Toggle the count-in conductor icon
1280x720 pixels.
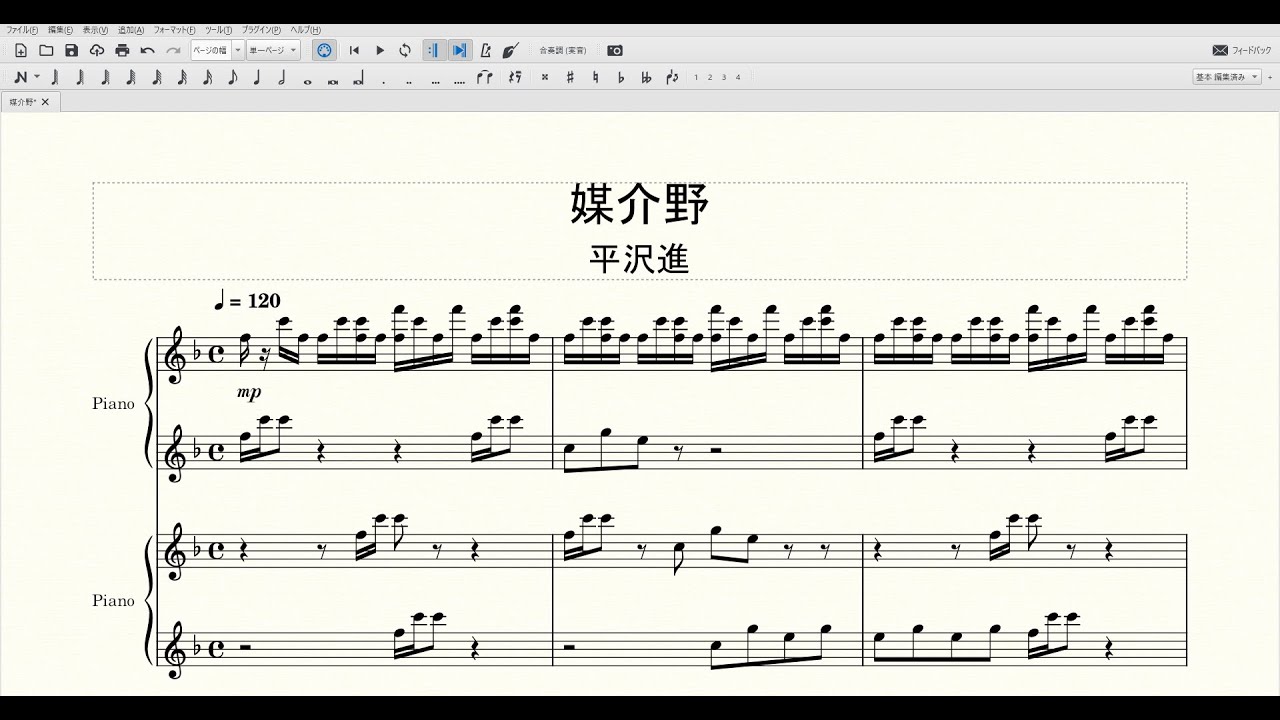point(511,50)
